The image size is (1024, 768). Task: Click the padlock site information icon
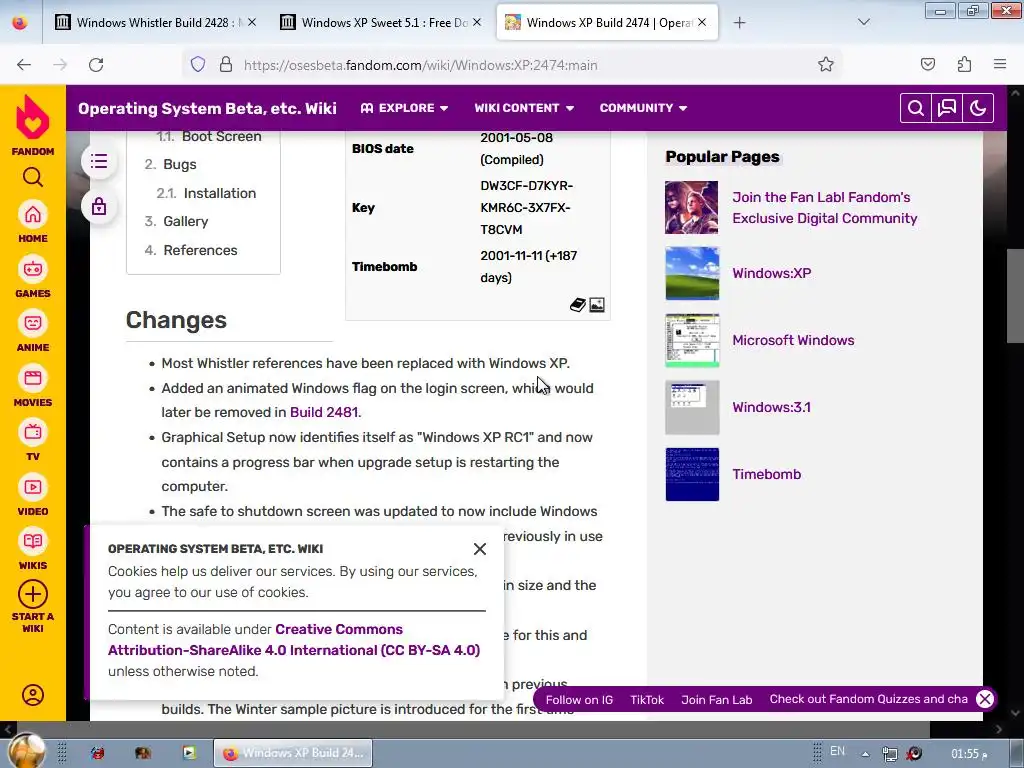click(x=226, y=65)
